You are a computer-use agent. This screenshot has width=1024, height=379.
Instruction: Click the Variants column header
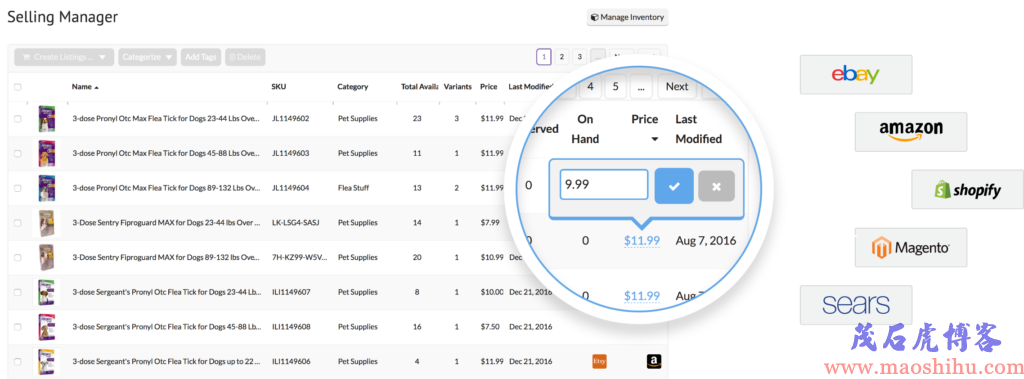[457, 86]
